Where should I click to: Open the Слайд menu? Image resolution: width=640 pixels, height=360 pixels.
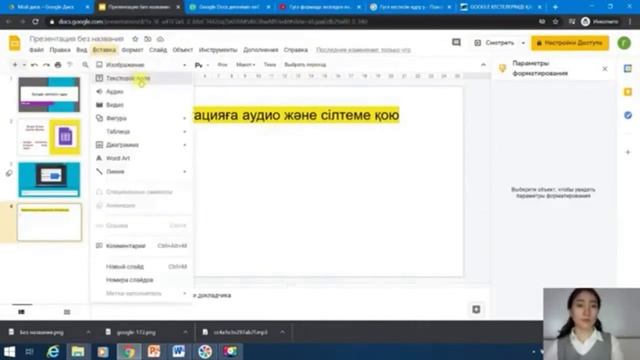[158, 50]
